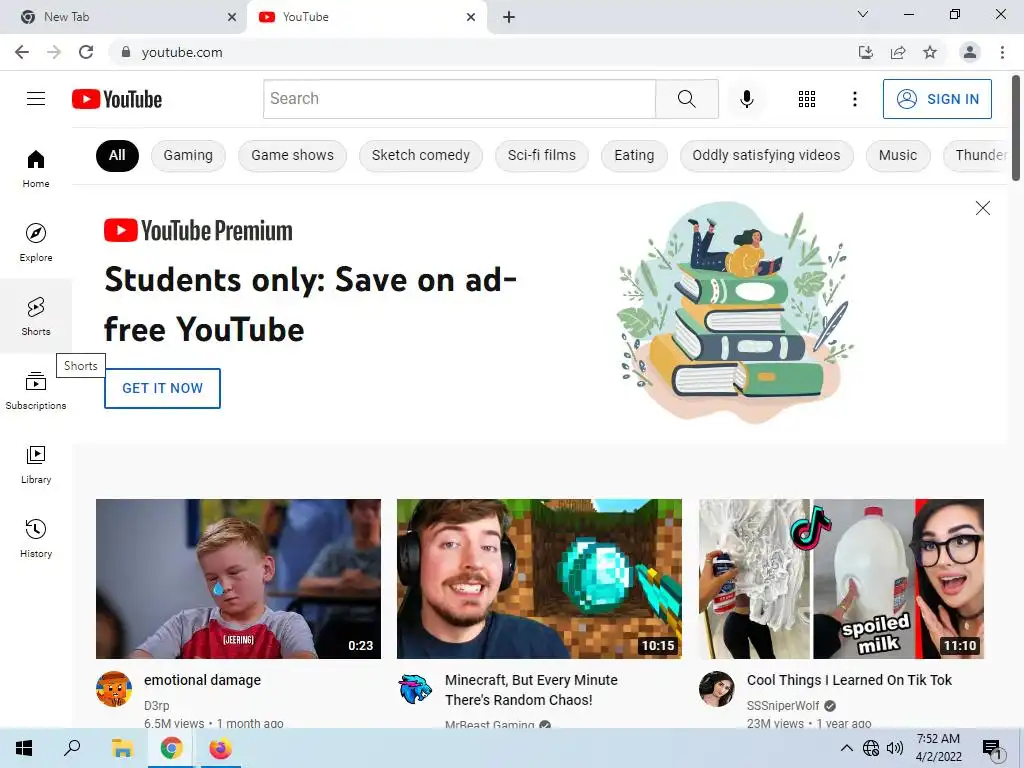Select the Sketch comedy filter chip

pyautogui.click(x=421, y=155)
